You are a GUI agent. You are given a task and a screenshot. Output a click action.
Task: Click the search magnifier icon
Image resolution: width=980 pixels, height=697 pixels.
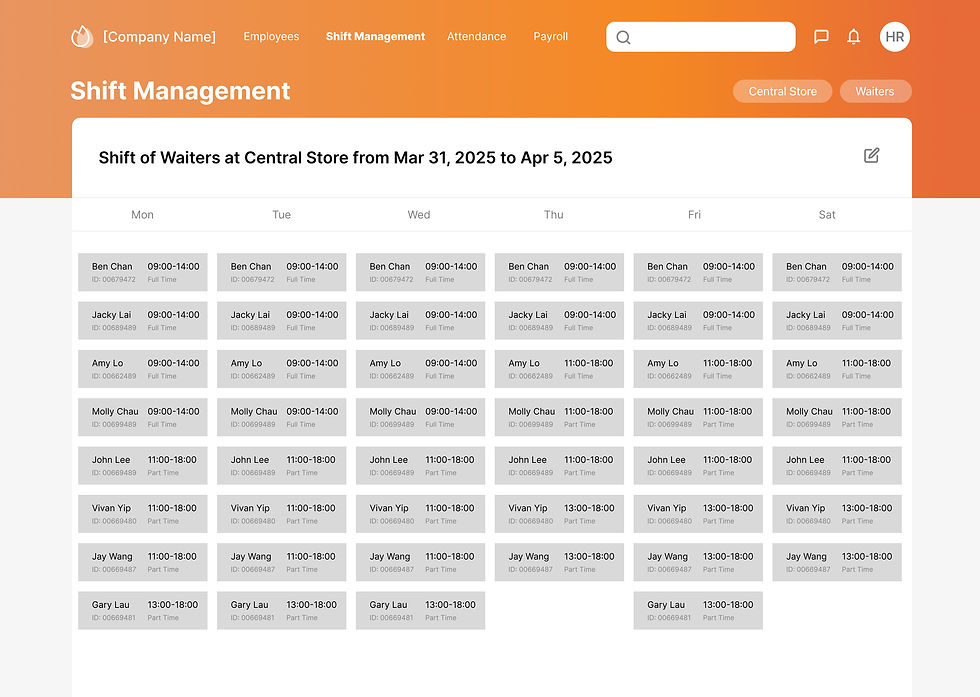(623, 36)
